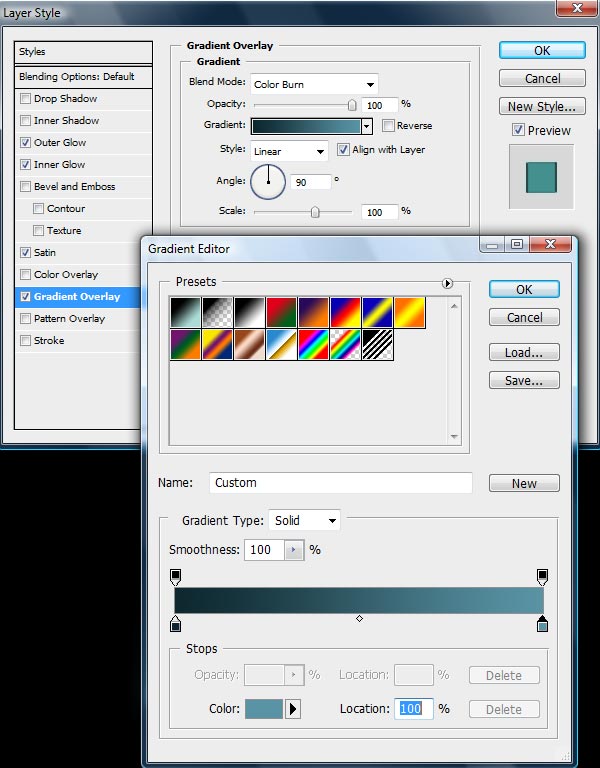This screenshot has width=600, height=768.
Task: Click the Load... button
Action: (524, 352)
